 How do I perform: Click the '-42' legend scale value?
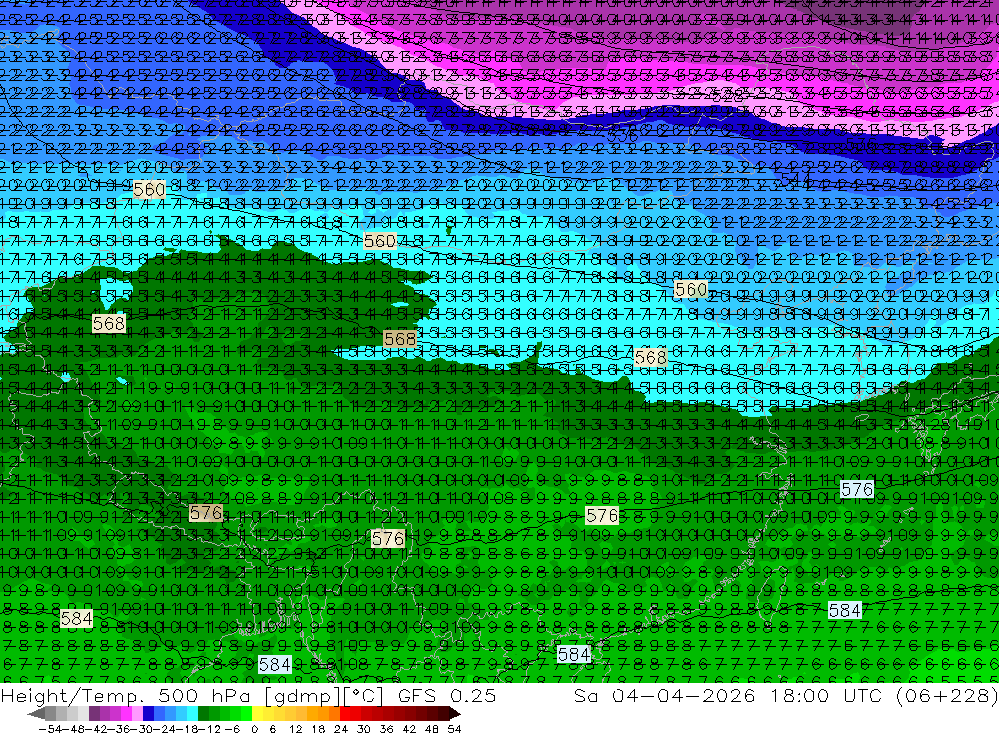point(97,729)
